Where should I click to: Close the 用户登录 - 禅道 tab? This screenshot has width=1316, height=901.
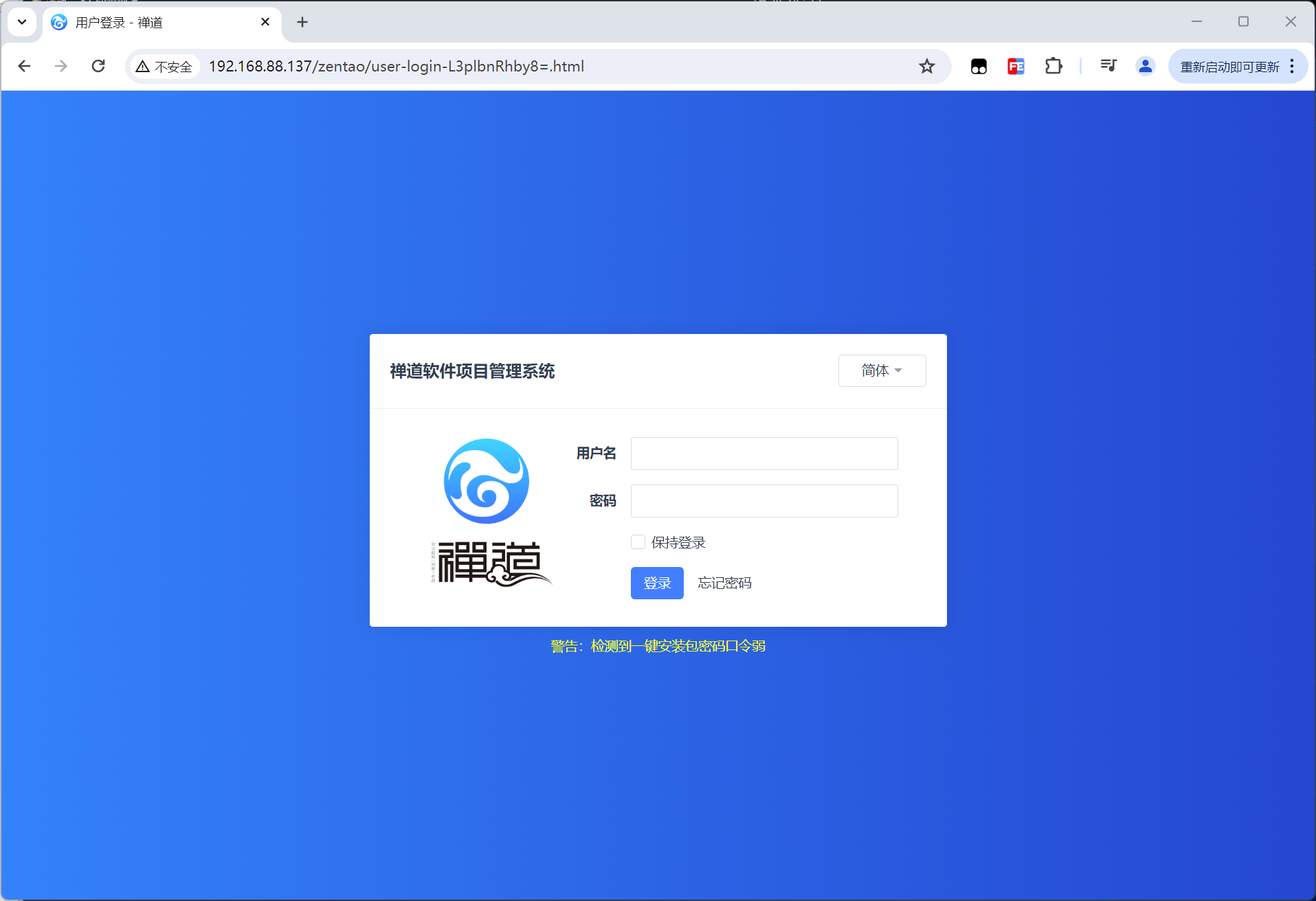tap(265, 22)
